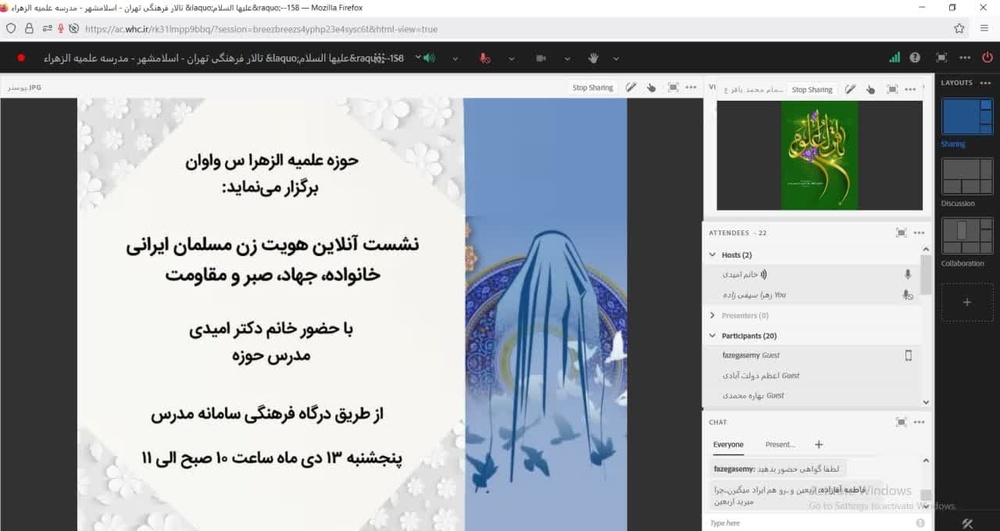Switch to the Present... chat tab

[780, 444]
